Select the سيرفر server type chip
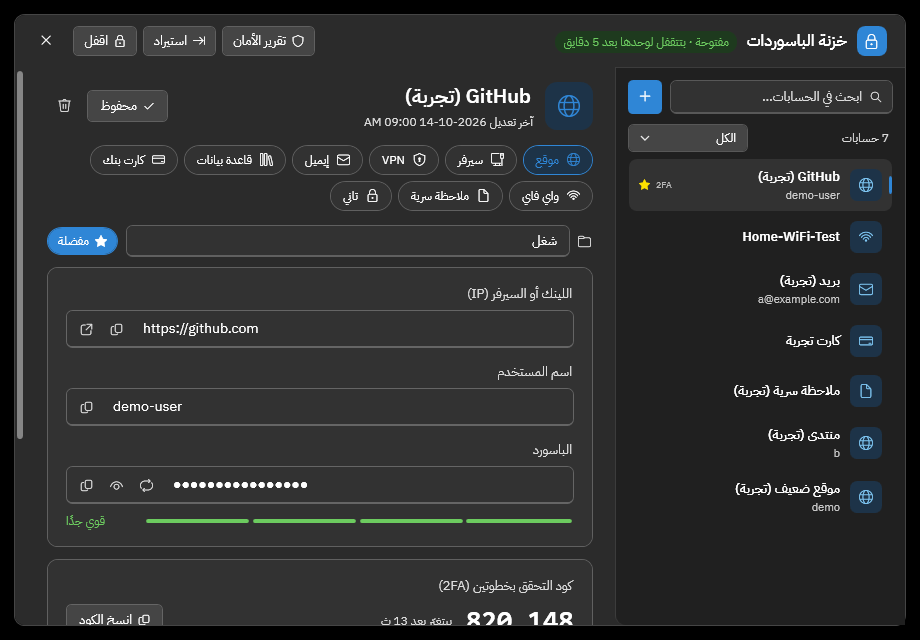The height and width of the screenshot is (640, 920). pyautogui.click(x=481, y=160)
